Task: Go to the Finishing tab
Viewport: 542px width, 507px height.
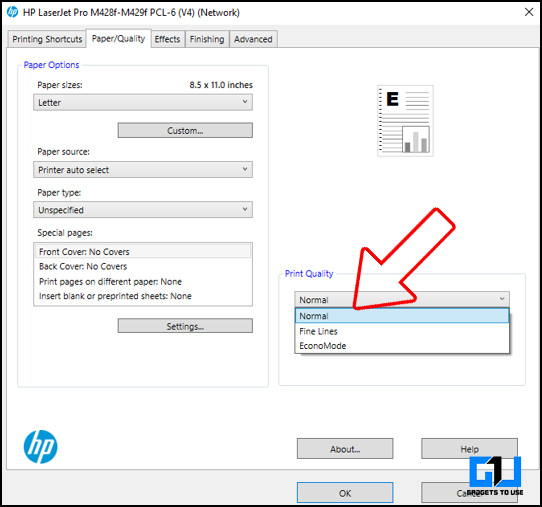Action: pyautogui.click(x=207, y=39)
